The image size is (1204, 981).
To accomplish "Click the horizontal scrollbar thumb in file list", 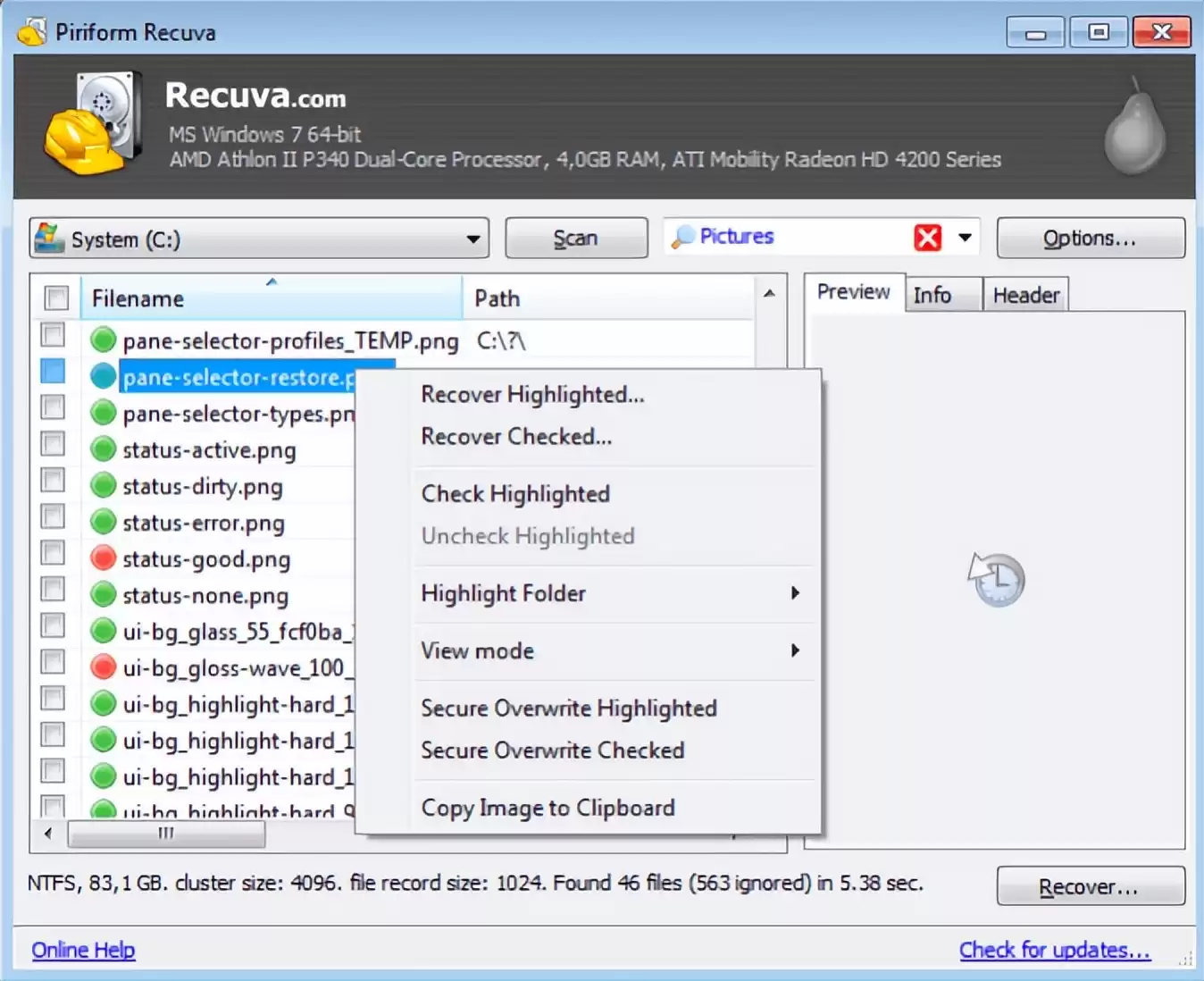I will pos(166,834).
